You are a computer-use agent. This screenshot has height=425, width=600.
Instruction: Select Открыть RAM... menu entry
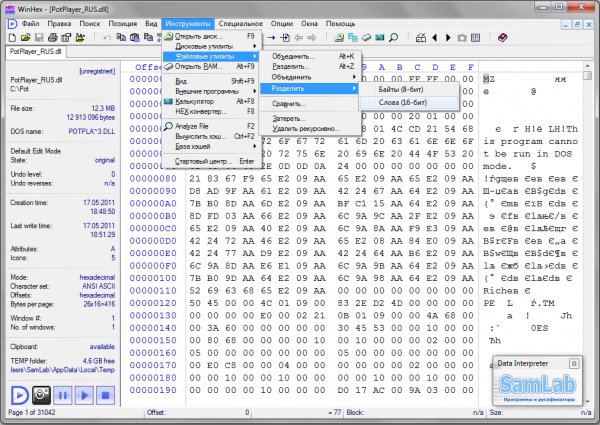tap(211, 67)
